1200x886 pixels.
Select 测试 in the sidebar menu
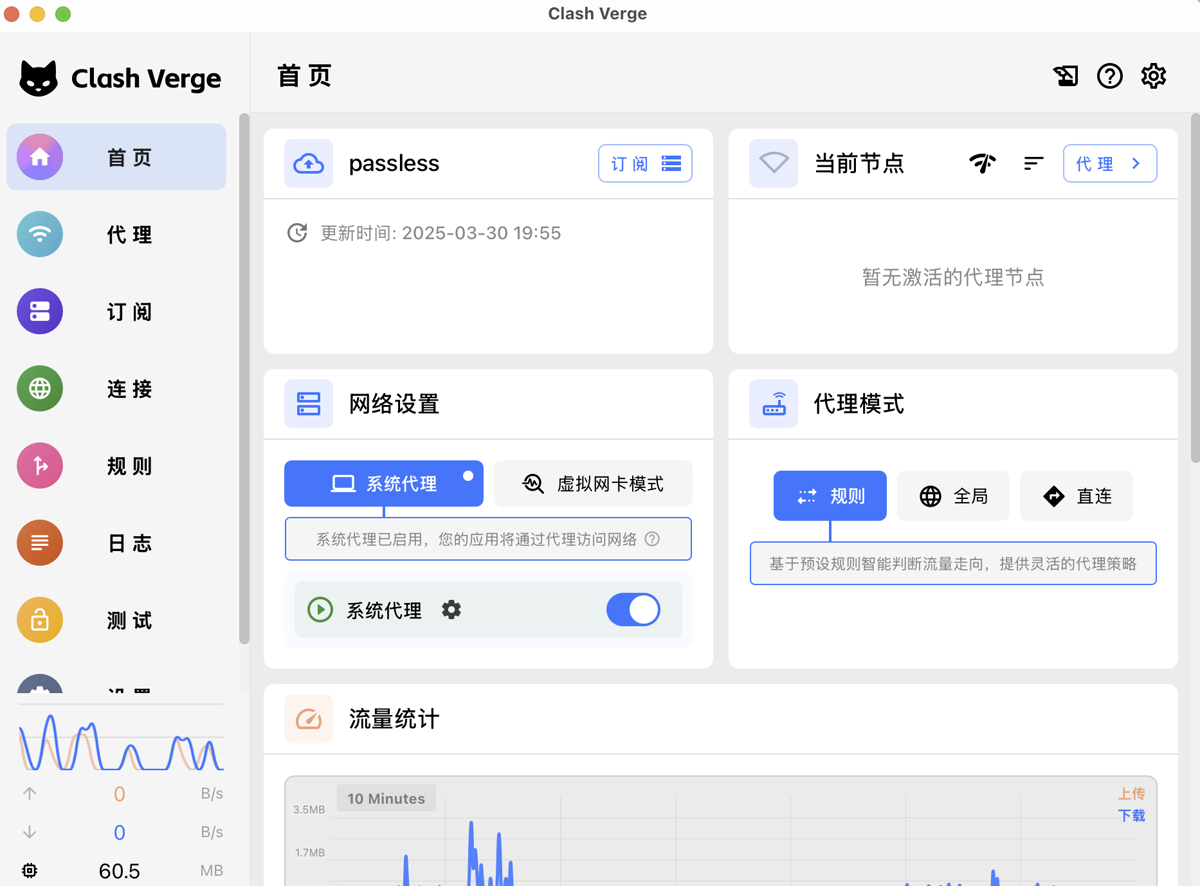coord(128,620)
